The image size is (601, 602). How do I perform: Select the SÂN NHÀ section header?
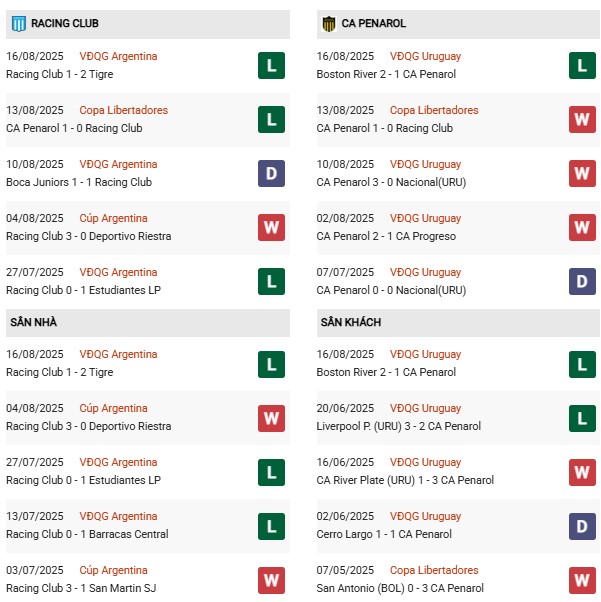(x=34, y=322)
